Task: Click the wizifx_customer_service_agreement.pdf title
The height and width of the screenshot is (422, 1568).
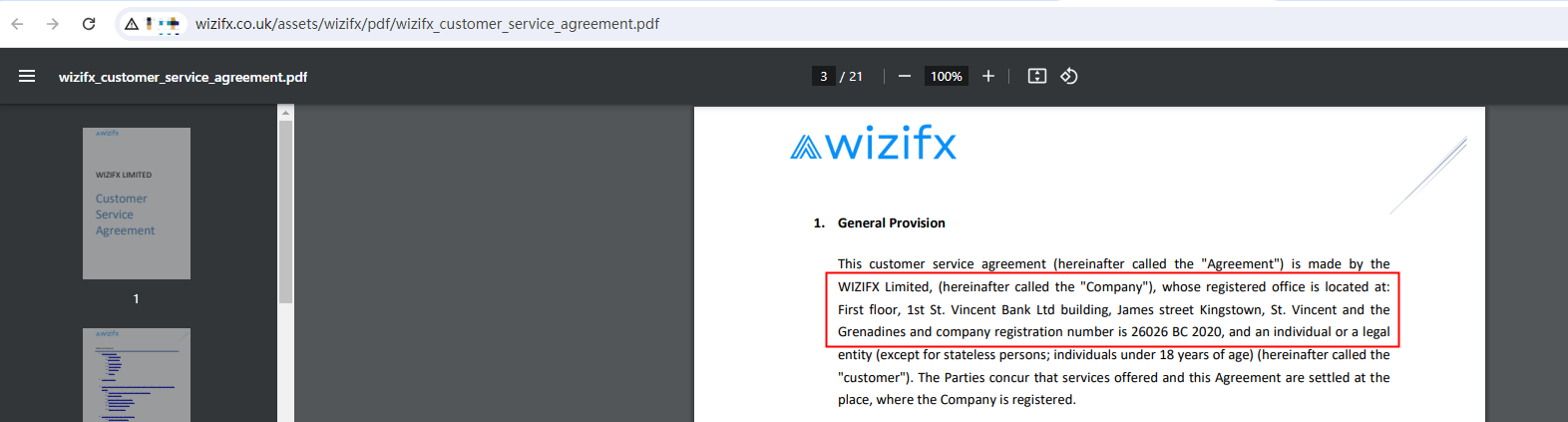Action: pyautogui.click(x=183, y=77)
